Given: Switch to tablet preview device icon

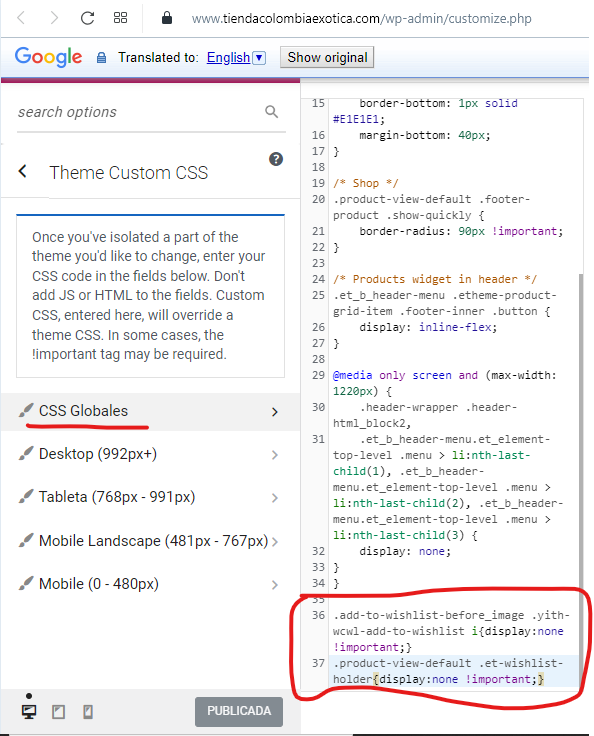Looking at the screenshot, I should (x=59, y=712).
